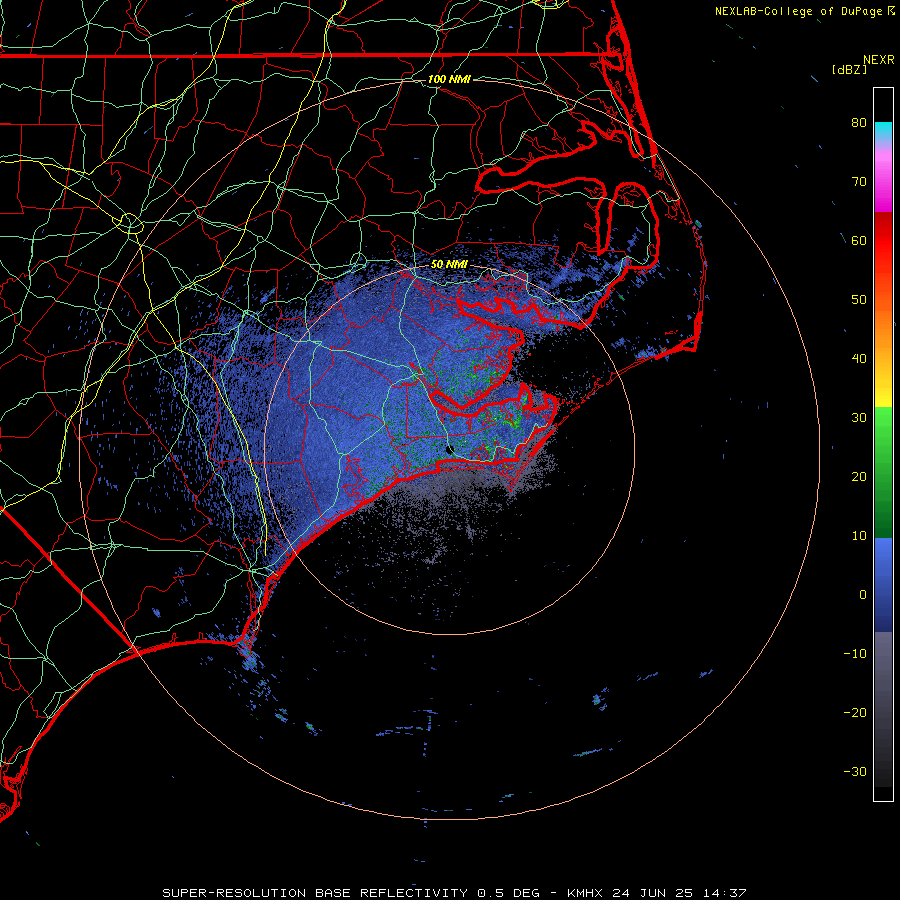Click the -20 value on dBZ scale
This screenshot has width=900, height=900.
click(855, 712)
